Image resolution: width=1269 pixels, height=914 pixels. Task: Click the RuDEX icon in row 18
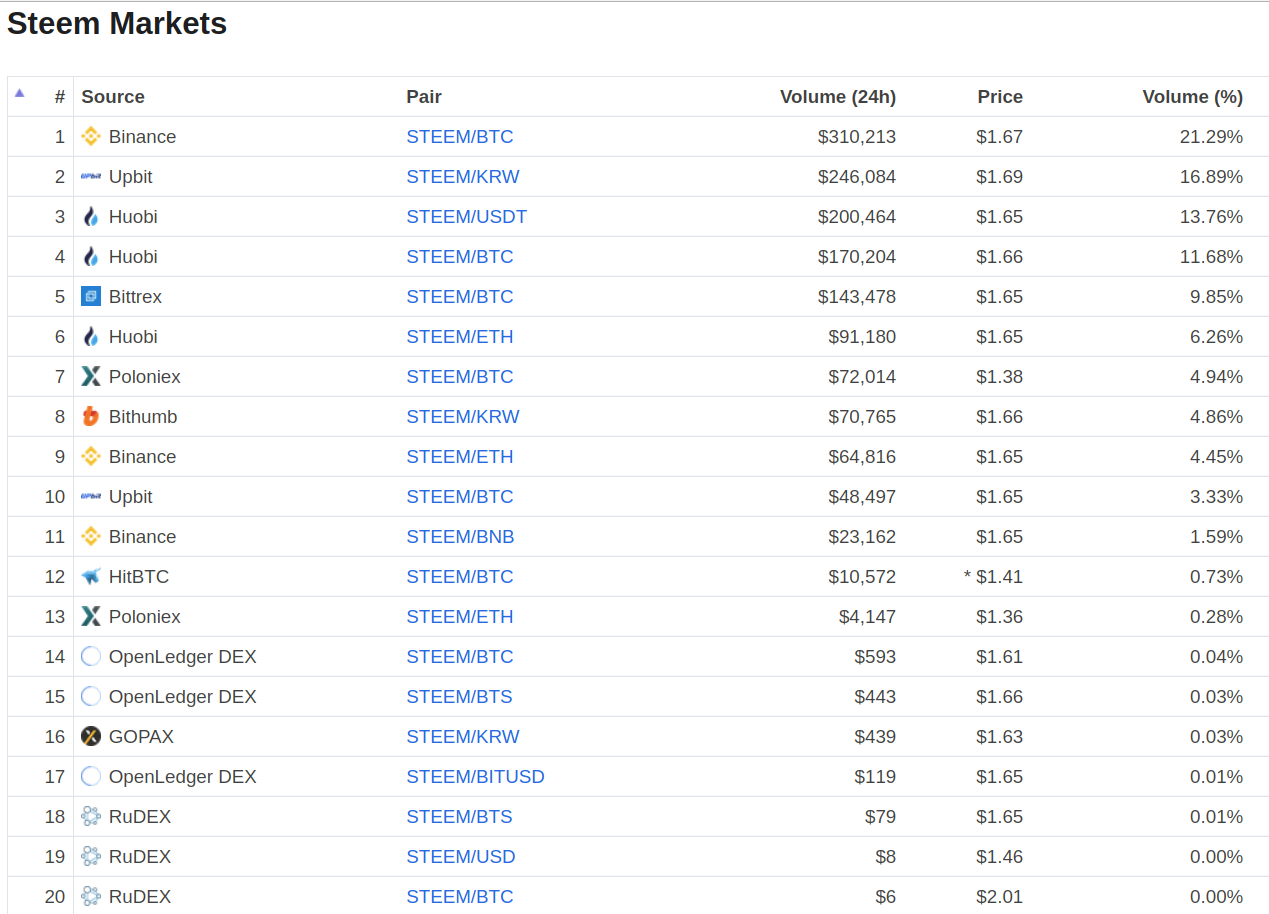[x=91, y=817]
